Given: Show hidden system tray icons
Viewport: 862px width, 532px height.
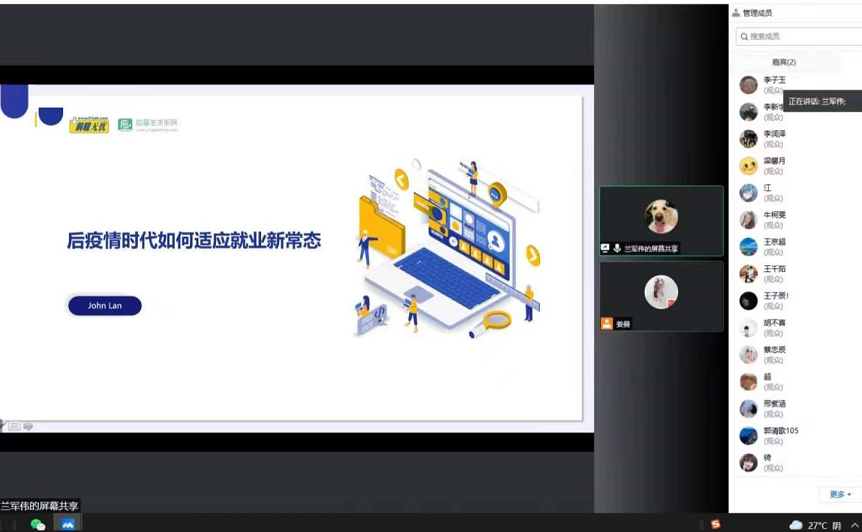Looking at the screenshot, I should pos(855,525).
